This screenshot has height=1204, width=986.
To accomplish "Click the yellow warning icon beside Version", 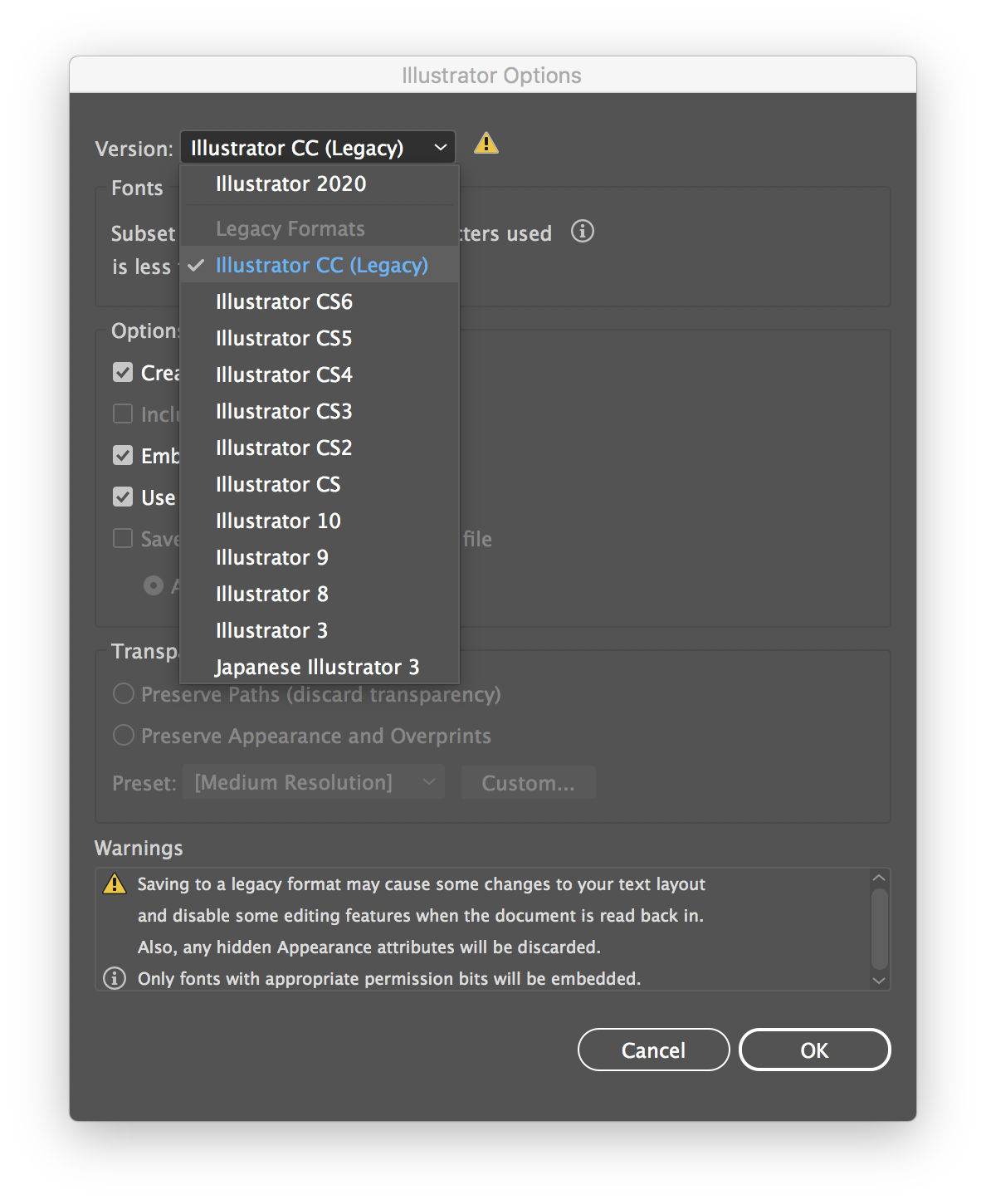I will [x=486, y=144].
